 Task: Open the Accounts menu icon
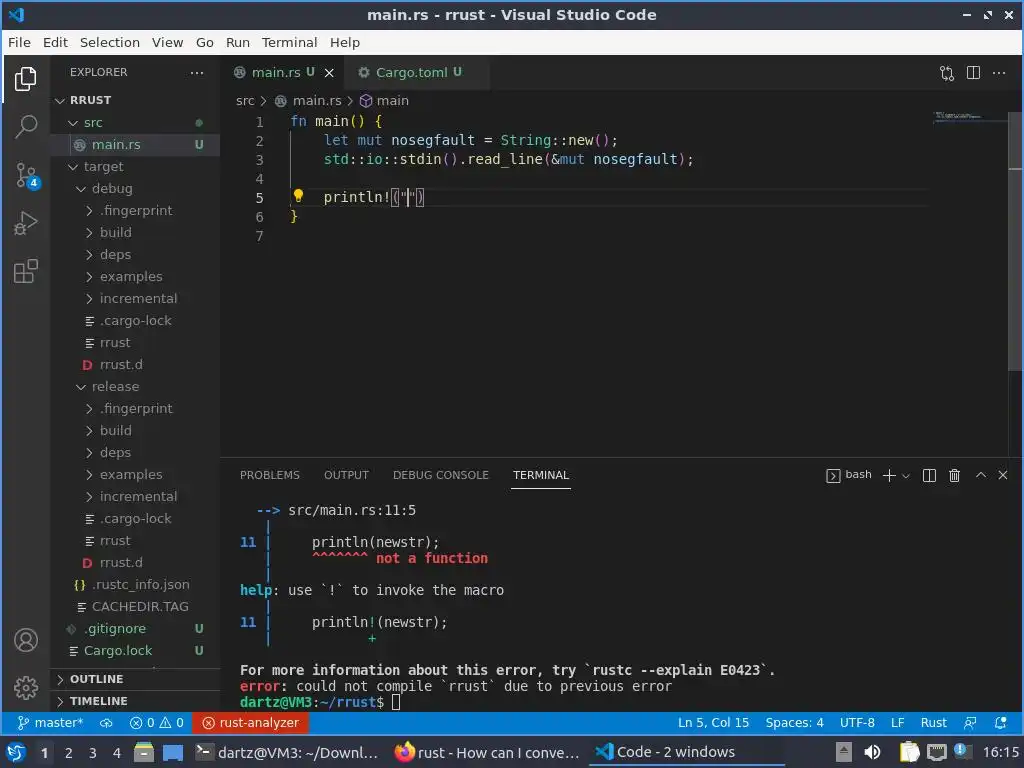[x=25, y=640]
